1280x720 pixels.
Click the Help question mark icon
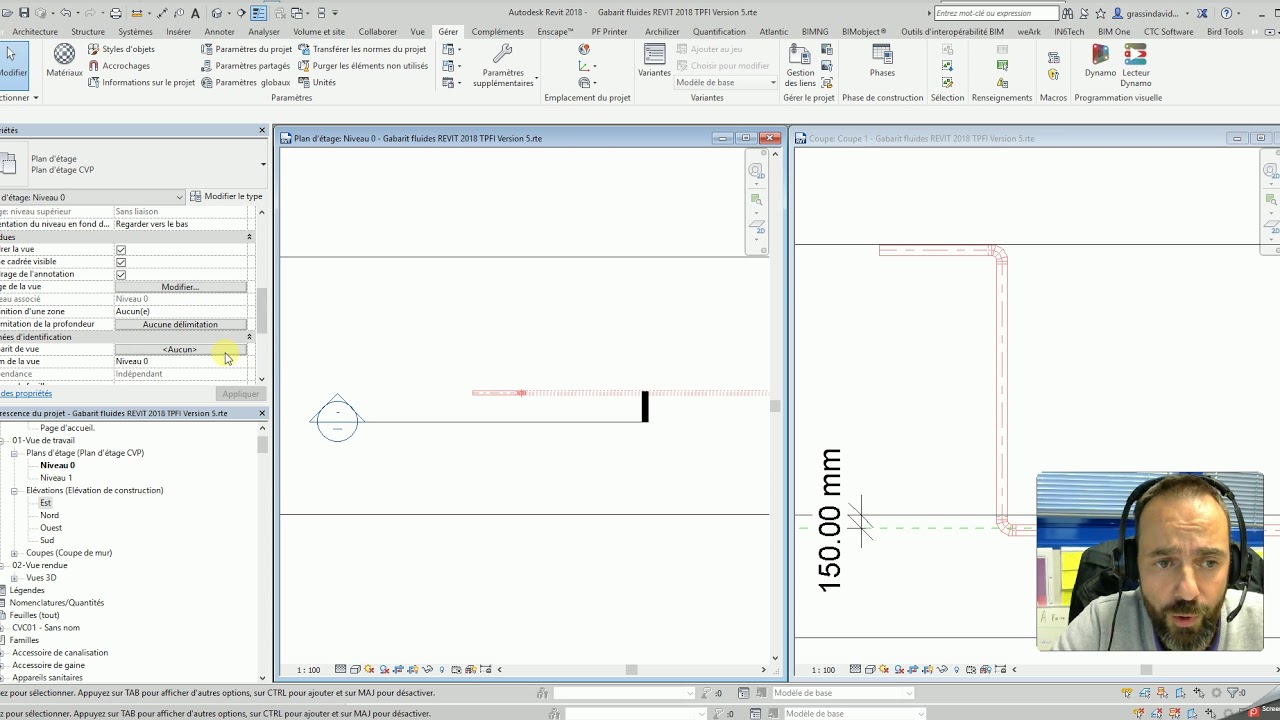pos(1228,13)
